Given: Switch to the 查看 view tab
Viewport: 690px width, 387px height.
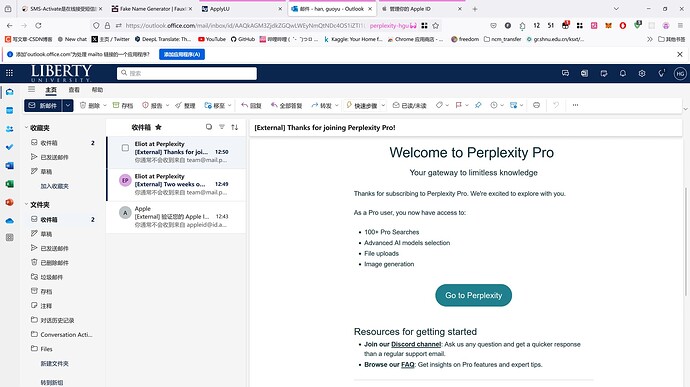Looking at the screenshot, I should coord(74,90).
